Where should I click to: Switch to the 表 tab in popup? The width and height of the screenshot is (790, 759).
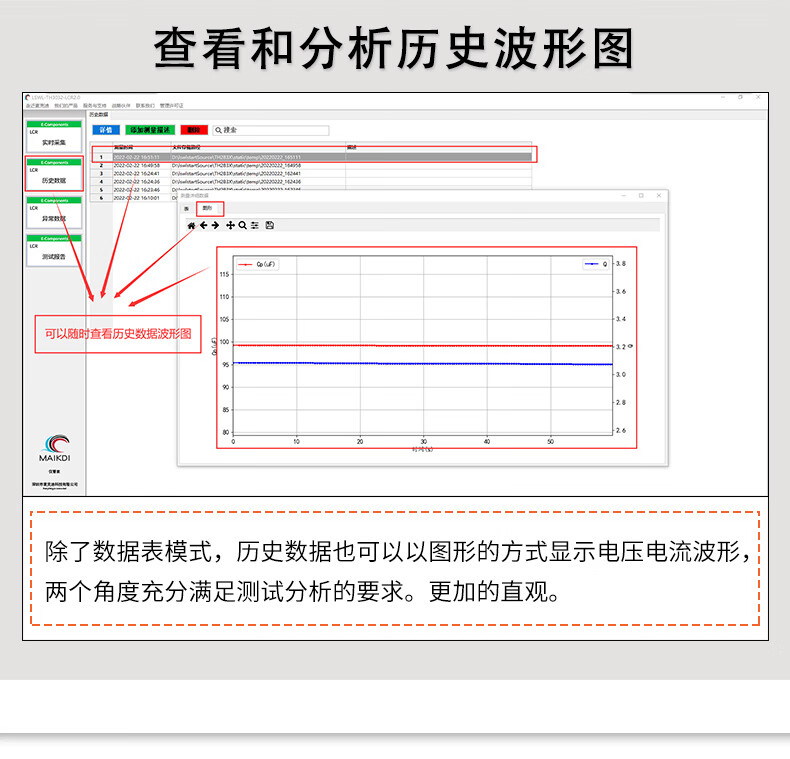tap(186, 208)
